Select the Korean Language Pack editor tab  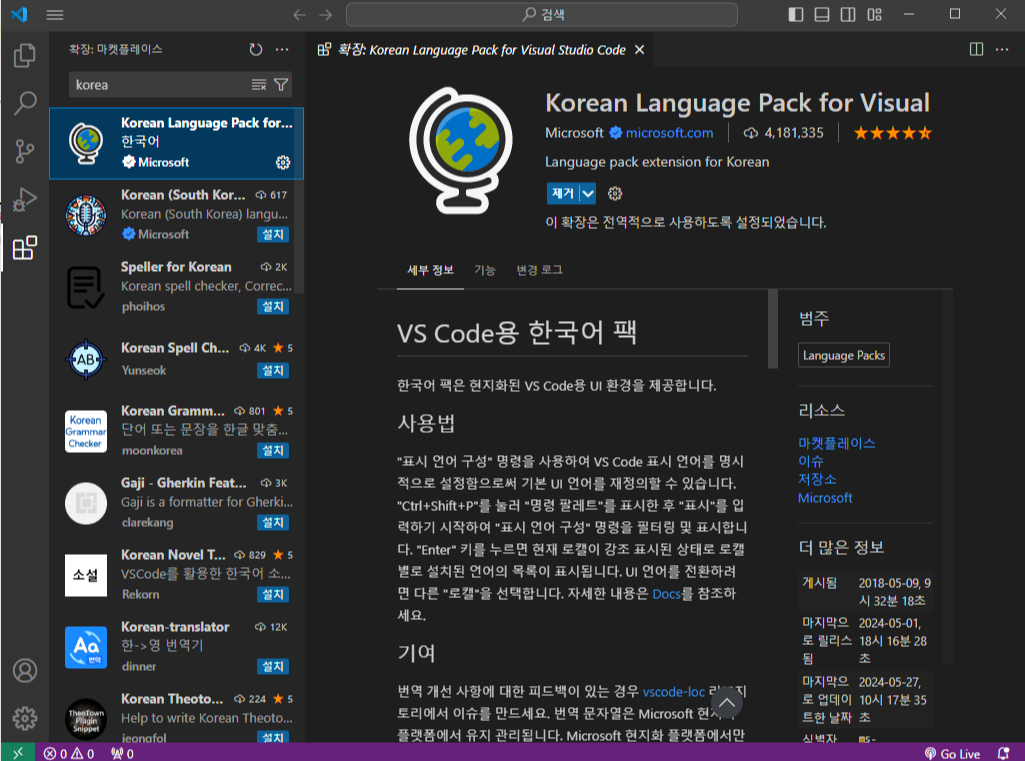point(480,50)
